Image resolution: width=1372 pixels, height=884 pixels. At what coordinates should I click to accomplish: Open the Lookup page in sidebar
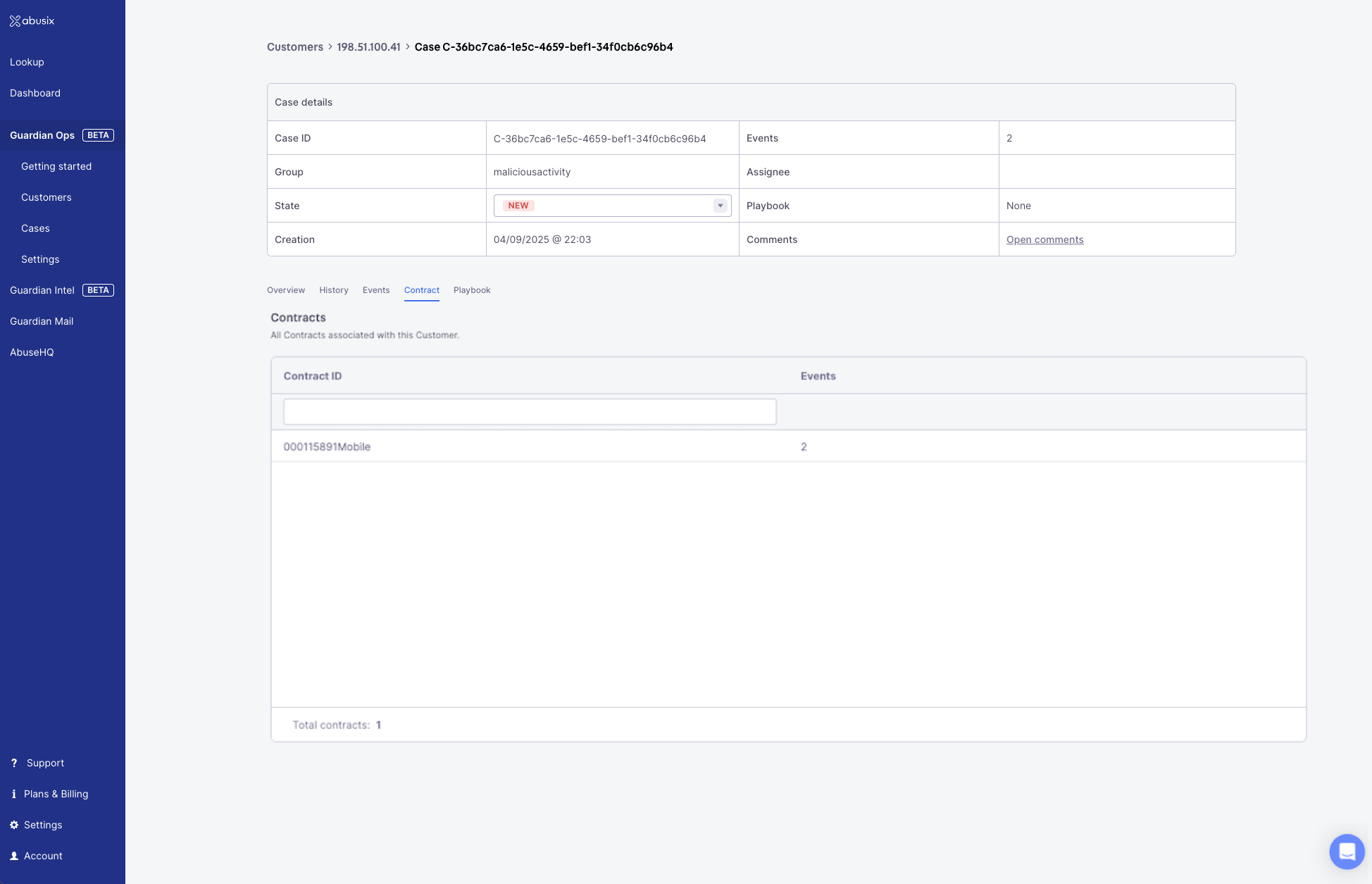pos(27,62)
